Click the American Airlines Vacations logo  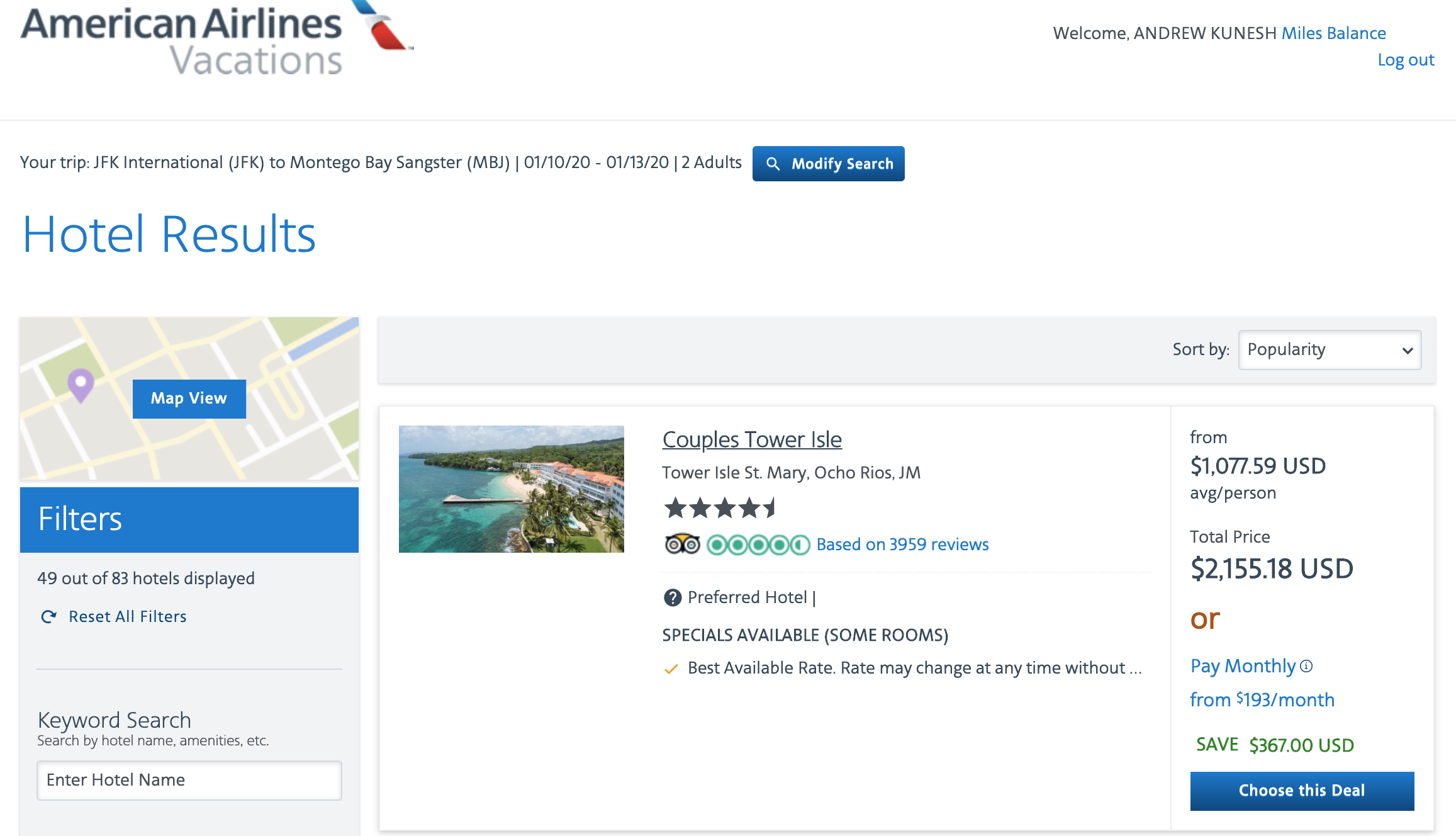(x=216, y=38)
